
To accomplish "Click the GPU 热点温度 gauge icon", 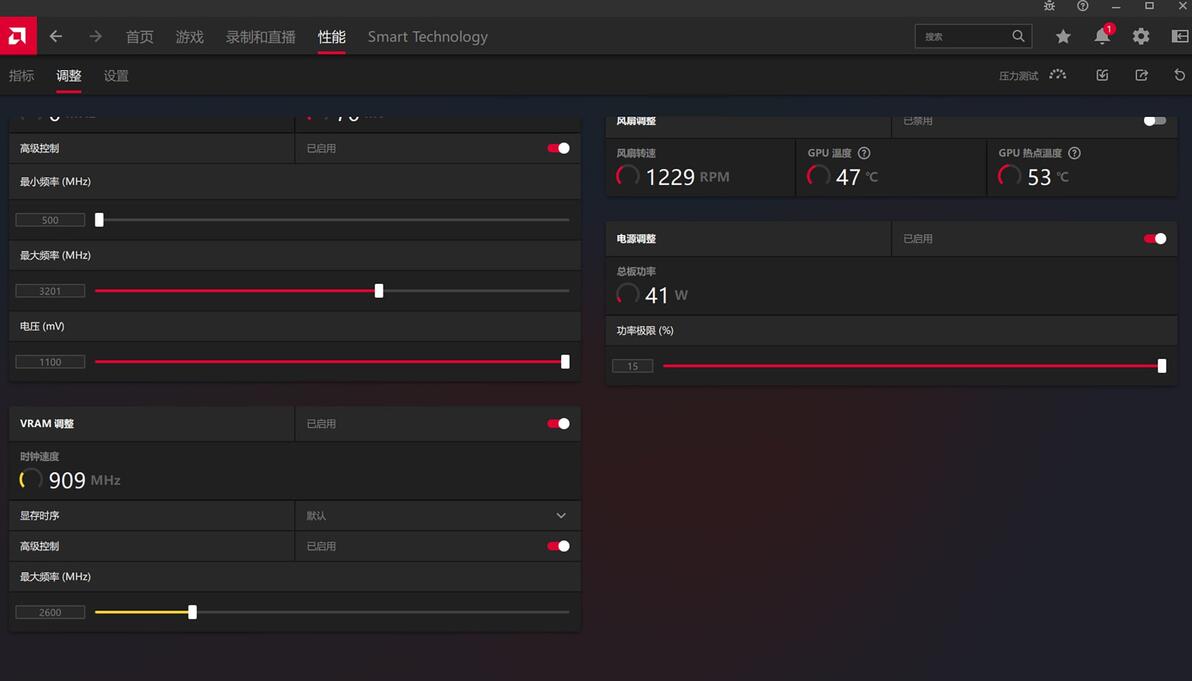I will (x=1009, y=176).
